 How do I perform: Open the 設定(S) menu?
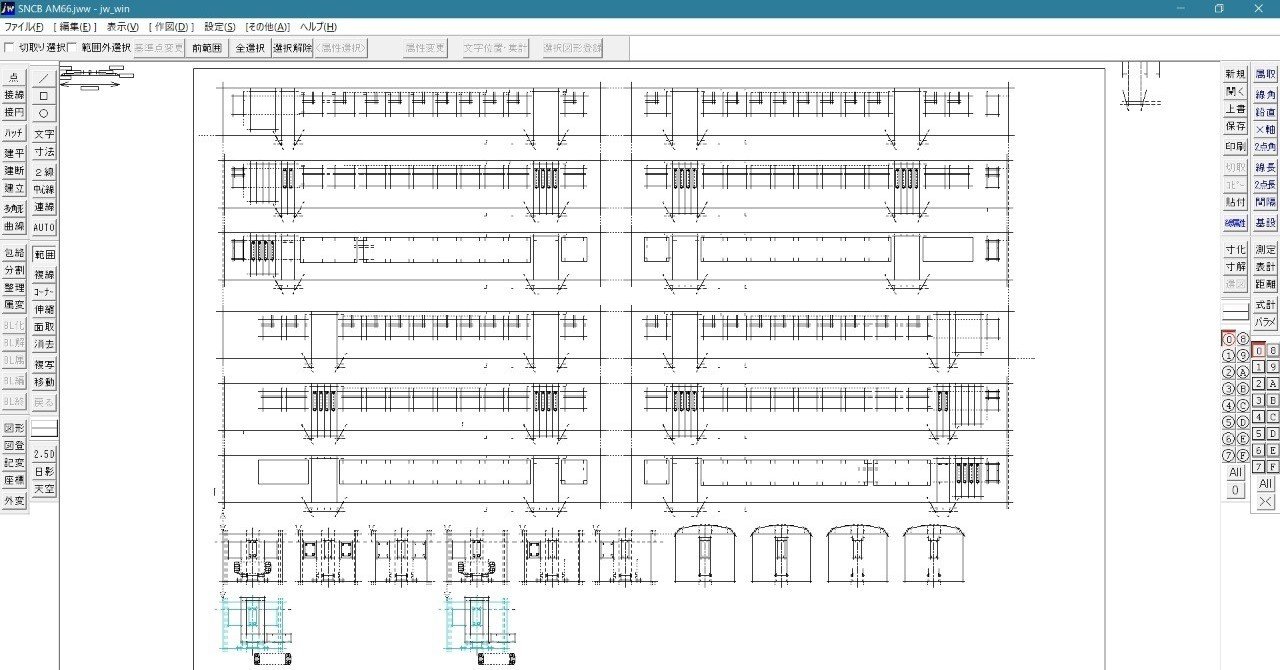[220, 26]
